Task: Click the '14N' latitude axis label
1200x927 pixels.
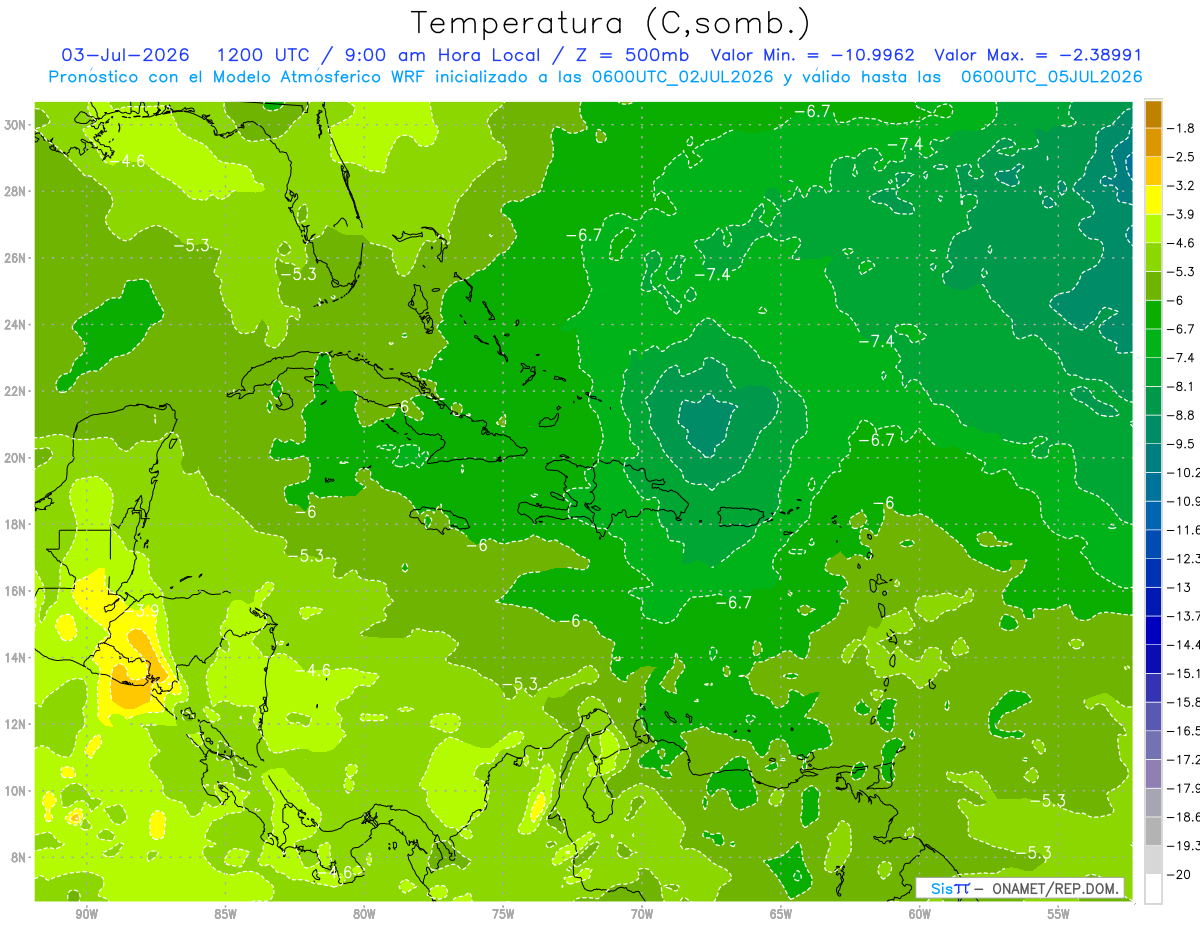Action: (x=16, y=657)
